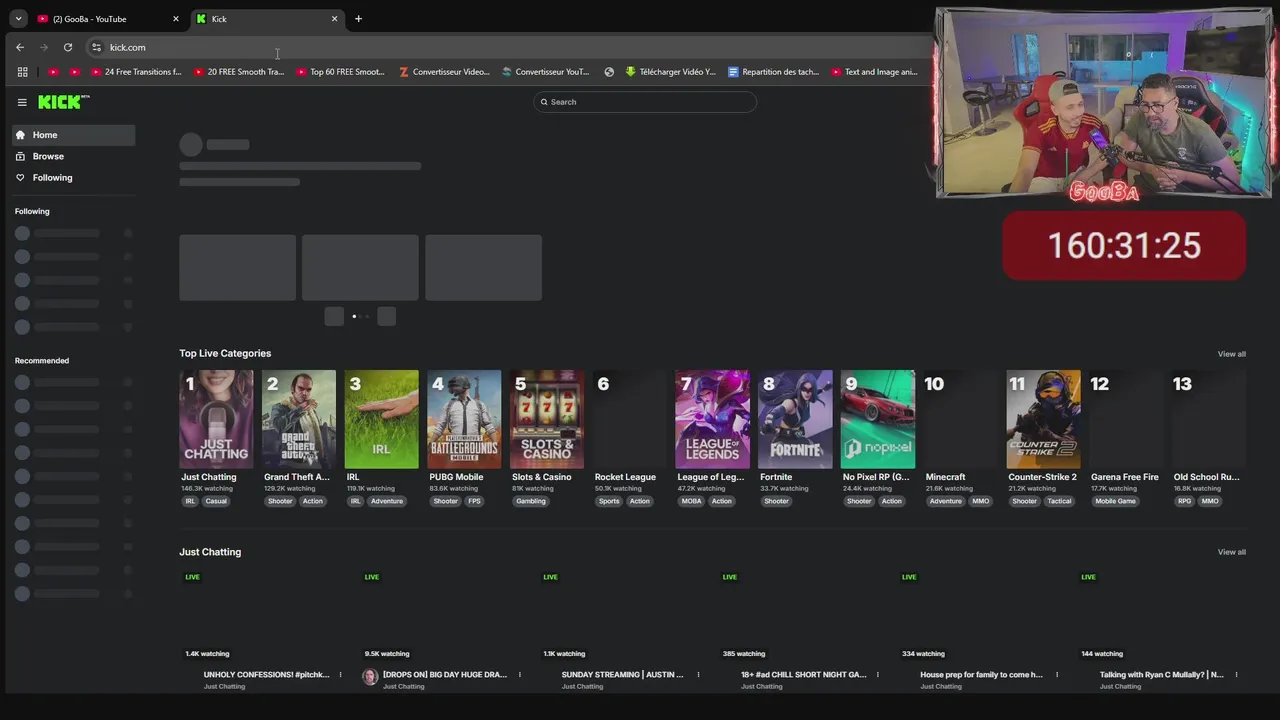Click RPG tag under Old School RuneScape
The image size is (1280, 720).
point(1184,501)
